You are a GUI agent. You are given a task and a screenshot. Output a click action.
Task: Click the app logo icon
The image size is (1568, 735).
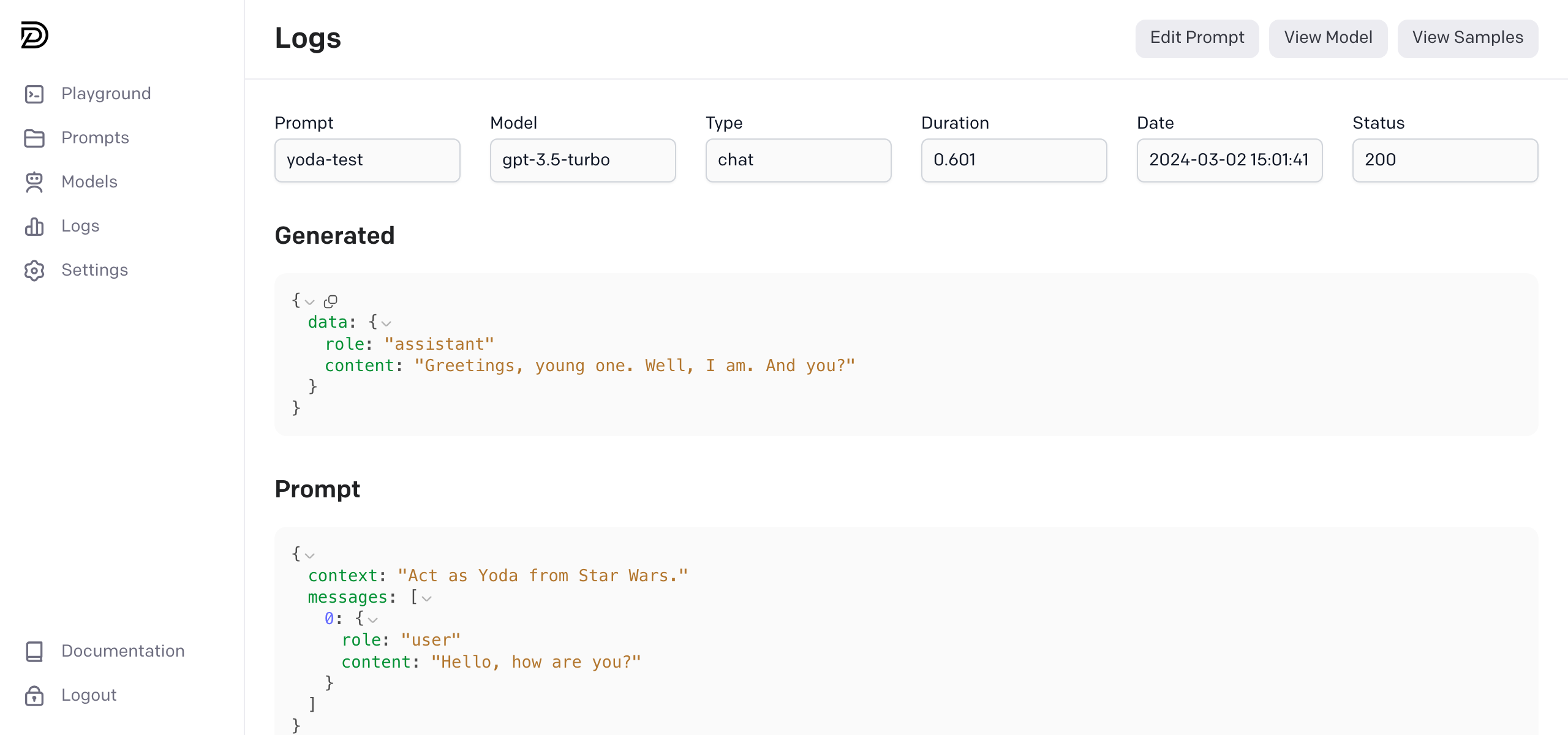tap(34, 35)
